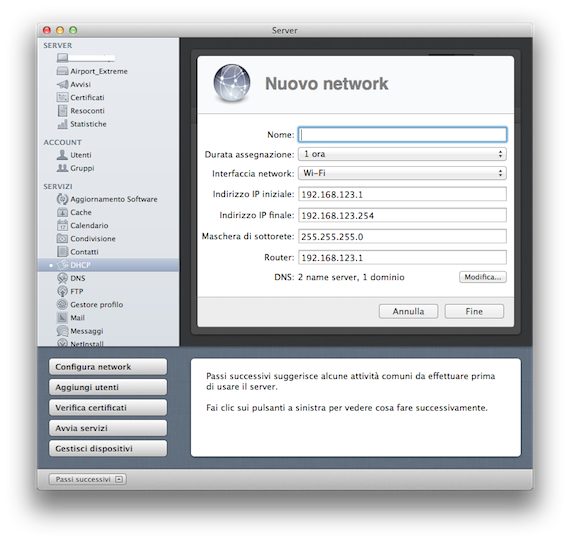Open Interfaccia network Wi-Fi dropdown
The width and height of the screenshot is (570, 542).
pyautogui.click(x=402, y=173)
